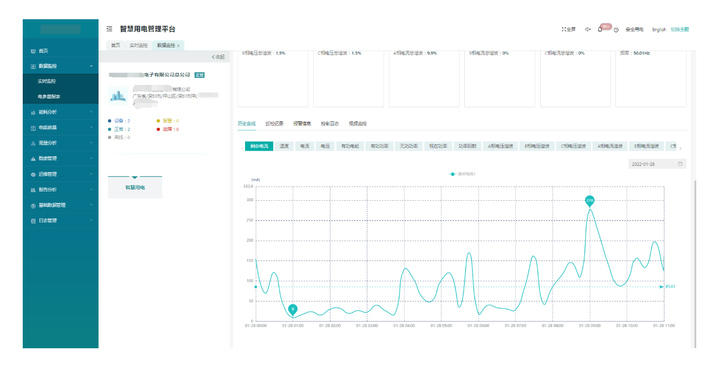Image resolution: width=720 pixels, height=370 pixels.
Task: Click the power logout icon in header
Action: pos(616,30)
